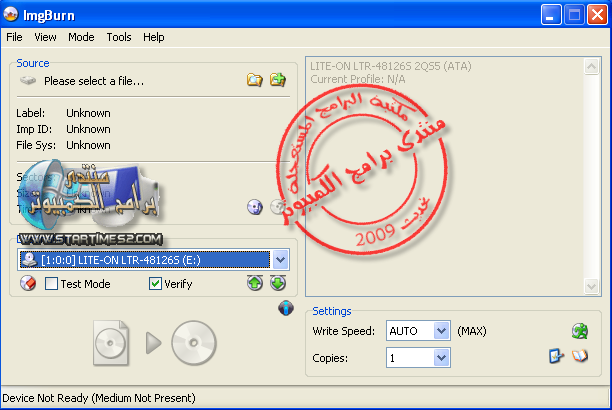Click the ImgBurn title bar app icon

click(11, 14)
